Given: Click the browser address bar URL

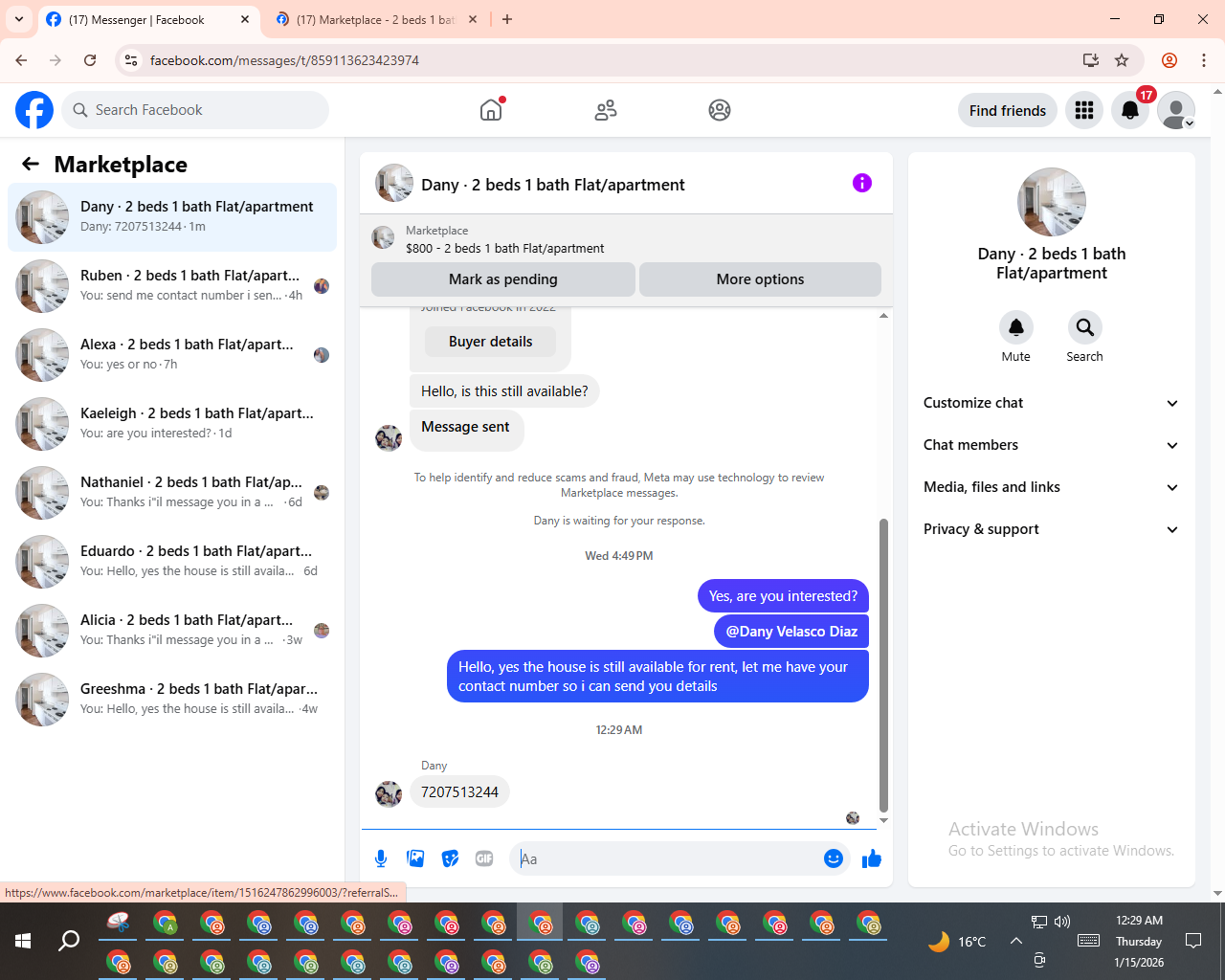Looking at the screenshot, I should (x=284, y=60).
